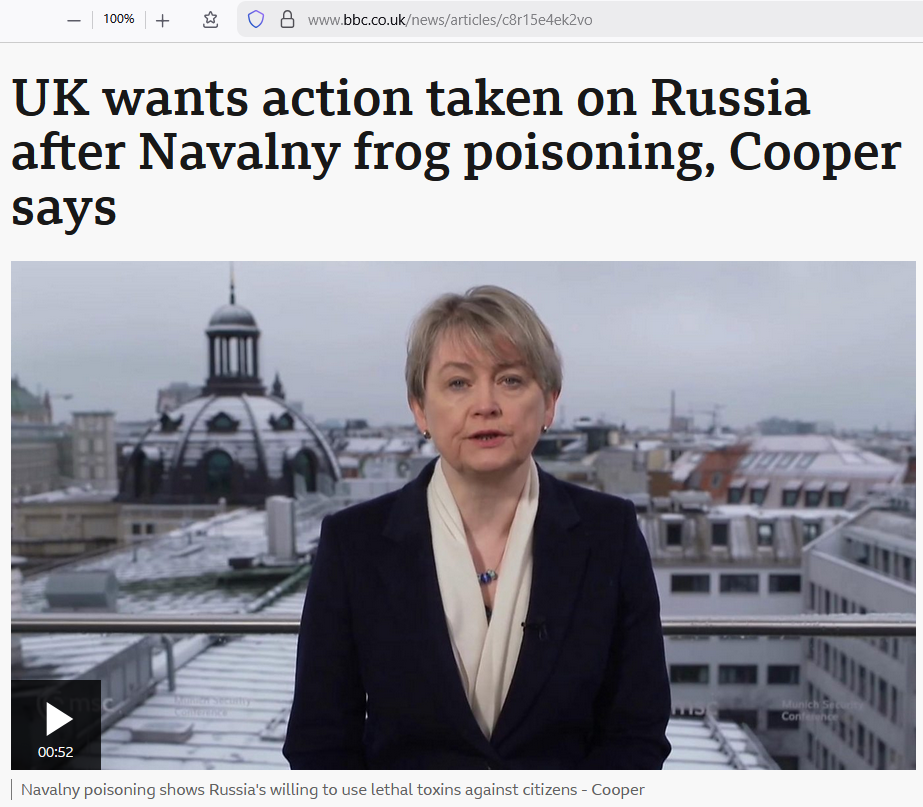This screenshot has height=807, width=923.
Task: Click Munich Security Conference watermark on right
Action: pyautogui.click(x=821, y=710)
